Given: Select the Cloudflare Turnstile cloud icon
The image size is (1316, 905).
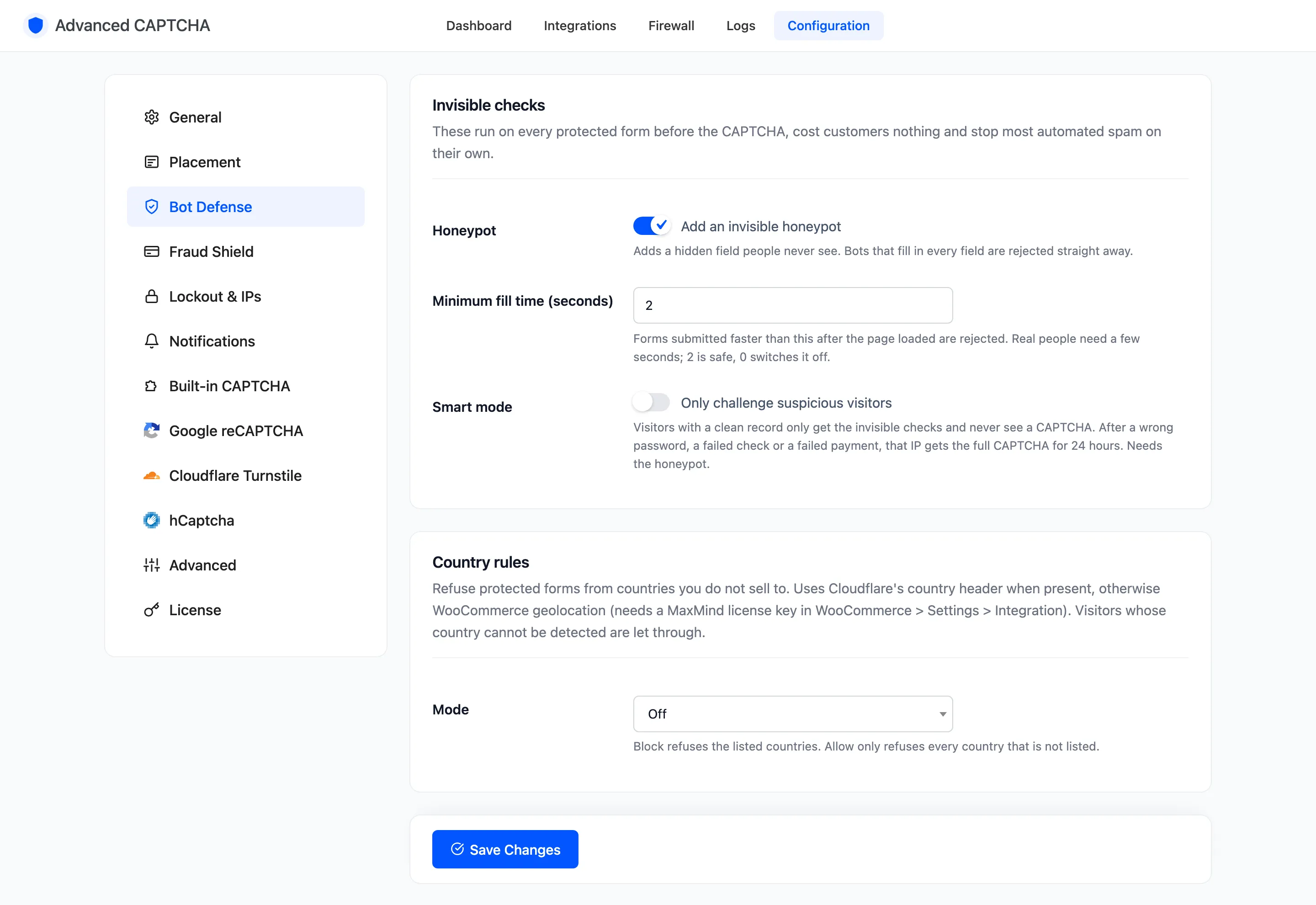Looking at the screenshot, I should pos(151,476).
